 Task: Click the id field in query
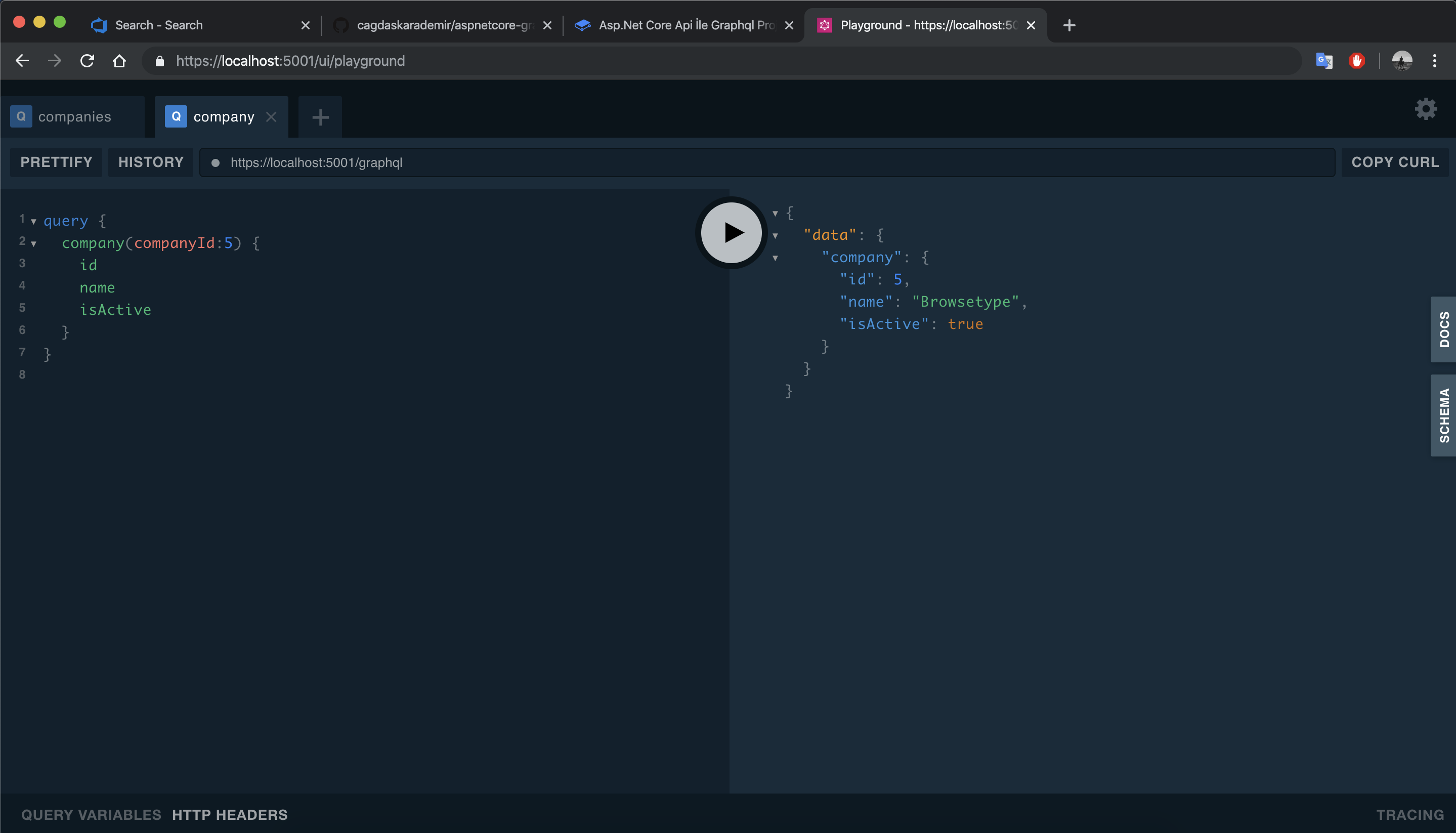[89, 265]
